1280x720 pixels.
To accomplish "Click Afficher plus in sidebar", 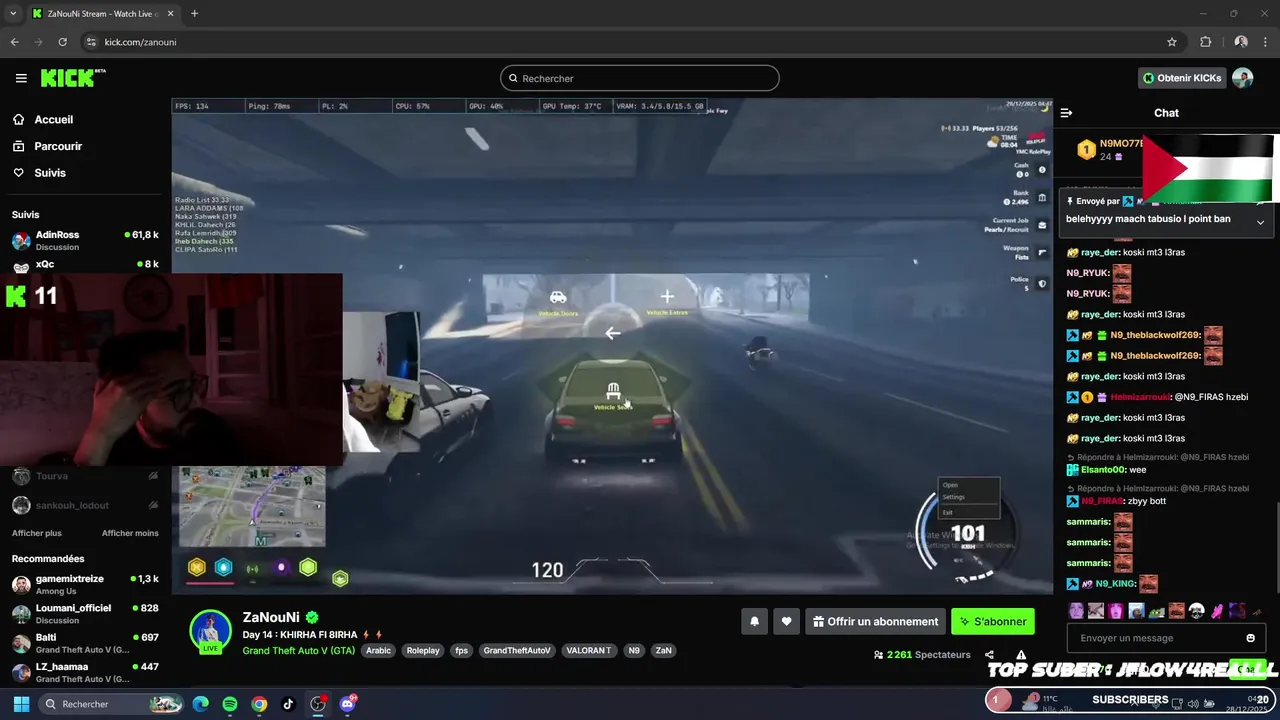I will (x=37, y=533).
